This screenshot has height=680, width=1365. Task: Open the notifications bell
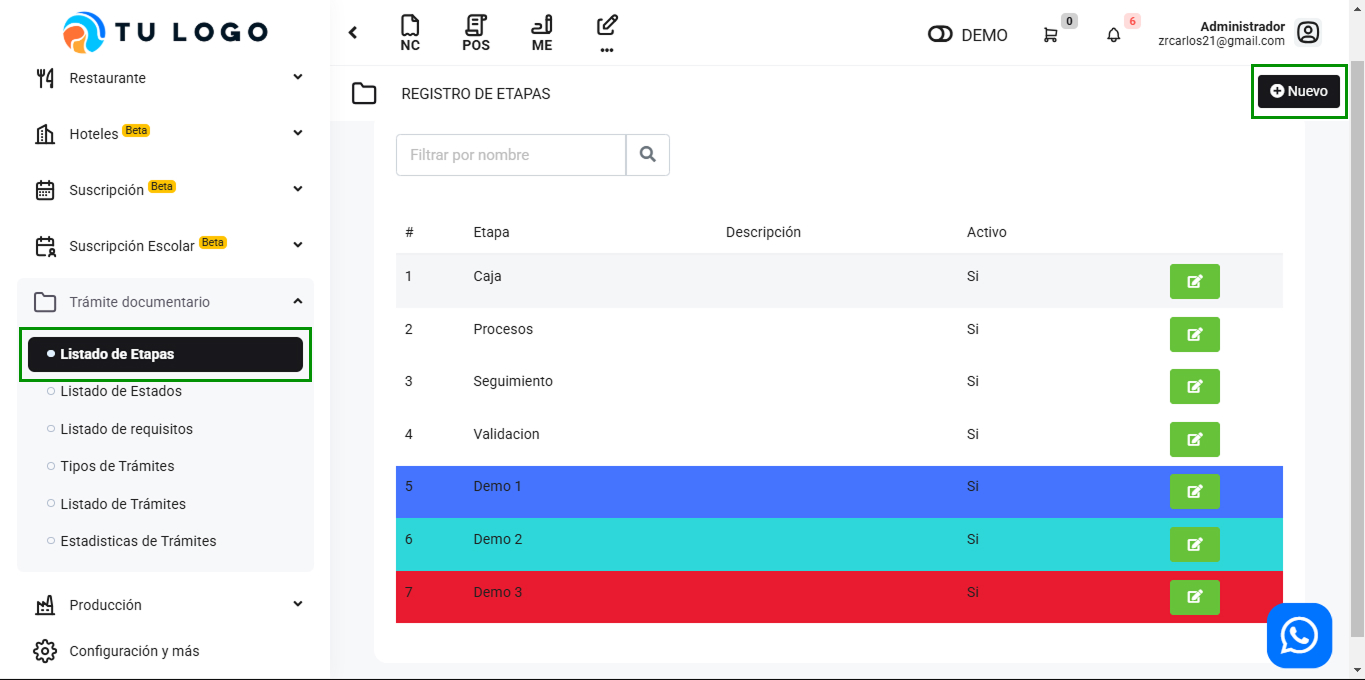(x=1113, y=35)
